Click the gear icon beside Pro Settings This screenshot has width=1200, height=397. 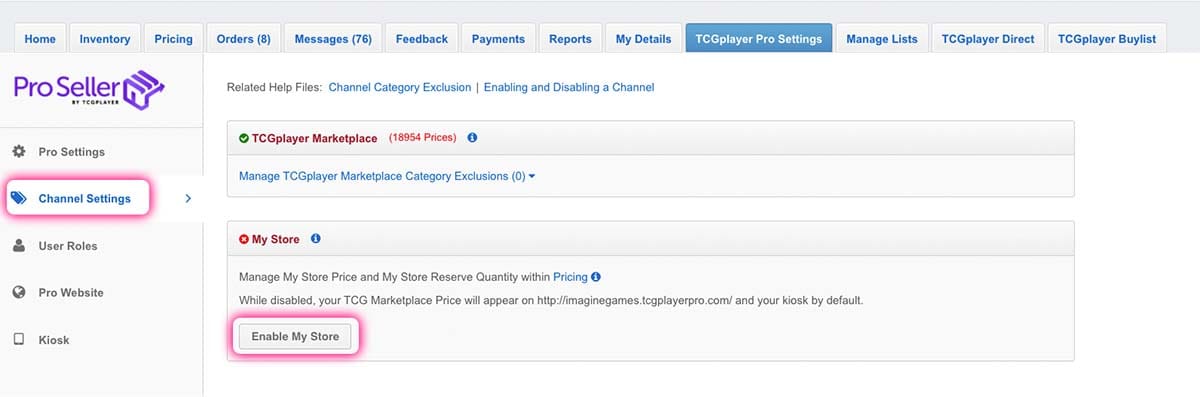(x=18, y=152)
